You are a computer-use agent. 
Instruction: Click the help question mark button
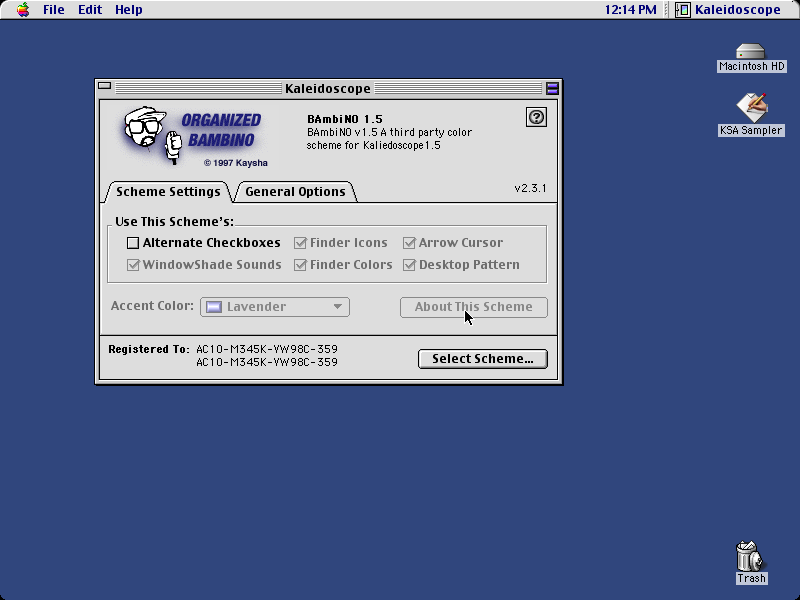click(x=536, y=117)
